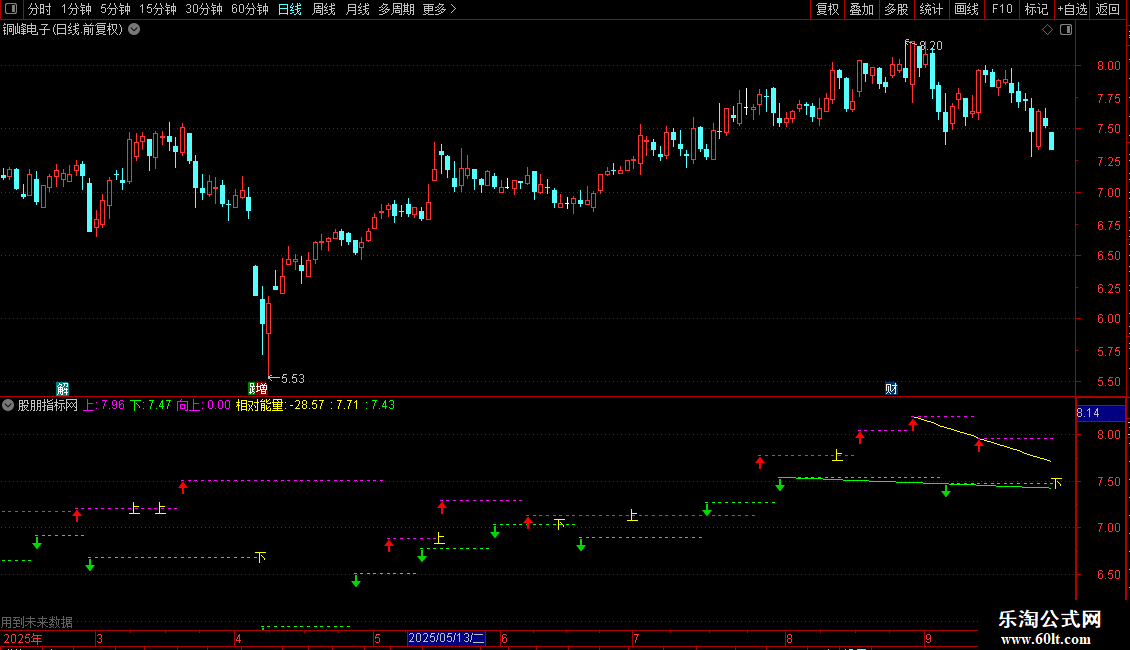Click the 相对能里: -28.57 value
1130x650 pixels.
[280, 405]
